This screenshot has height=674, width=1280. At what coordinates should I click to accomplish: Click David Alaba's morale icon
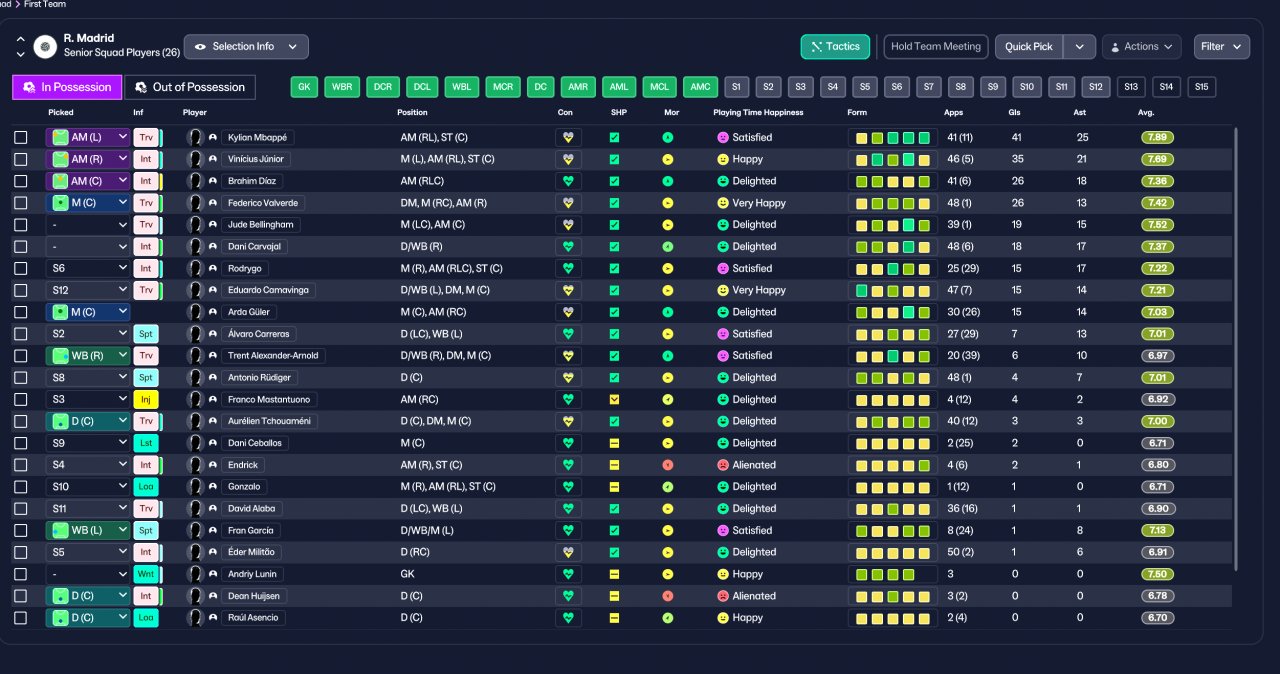pos(668,509)
